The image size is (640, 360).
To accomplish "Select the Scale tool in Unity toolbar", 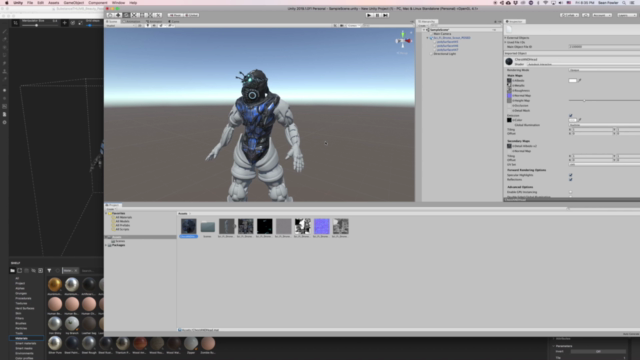I will tap(134, 15).
